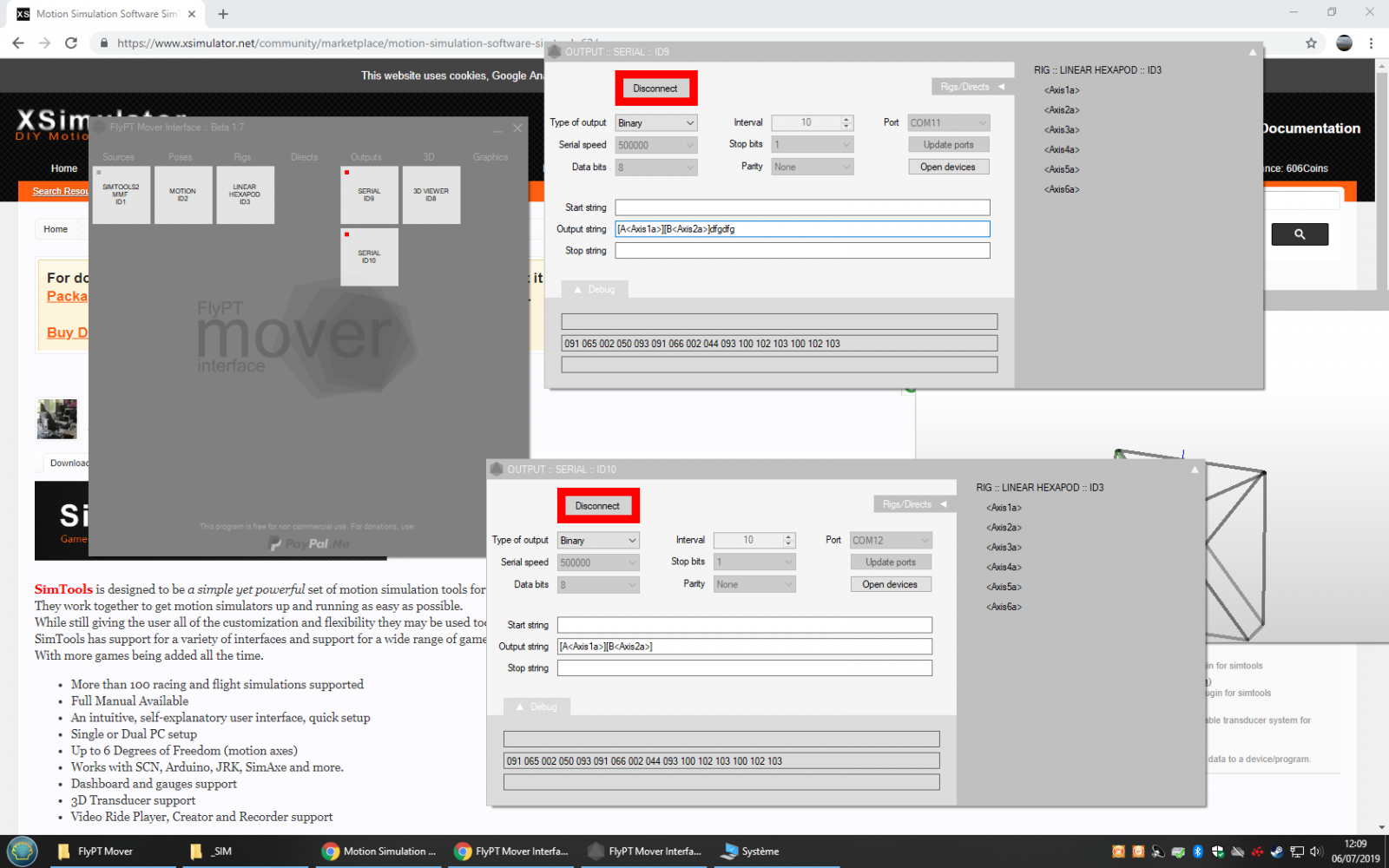
Task: Select <Axis3a> in the SERIAL ID9 rig list
Action: 1063,130
